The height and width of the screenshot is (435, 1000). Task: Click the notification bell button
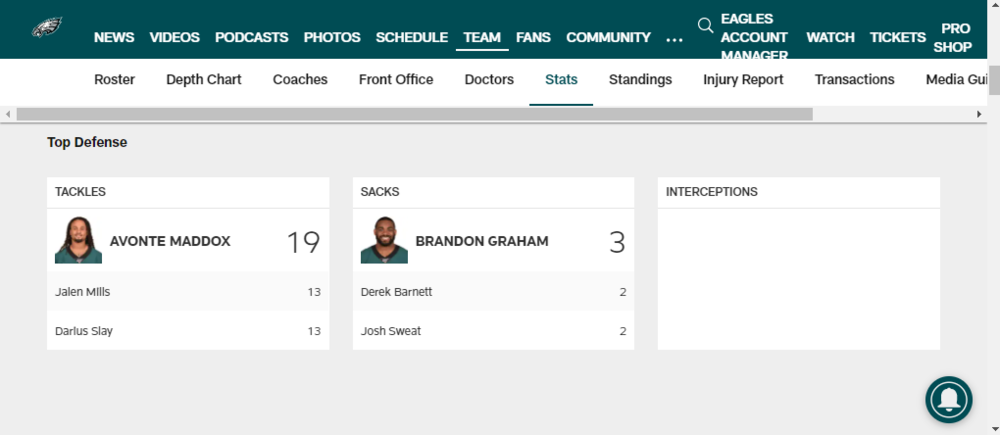(948, 399)
